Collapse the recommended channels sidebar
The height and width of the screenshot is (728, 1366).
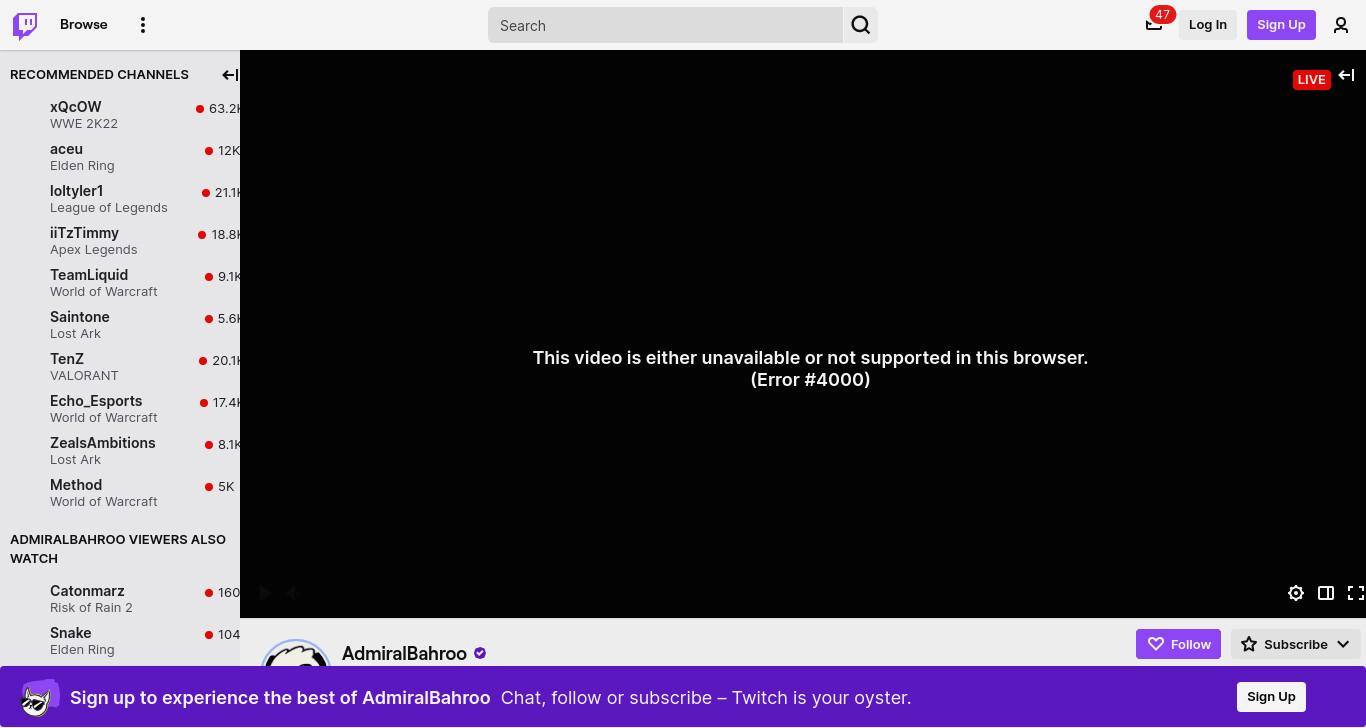(230, 75)
